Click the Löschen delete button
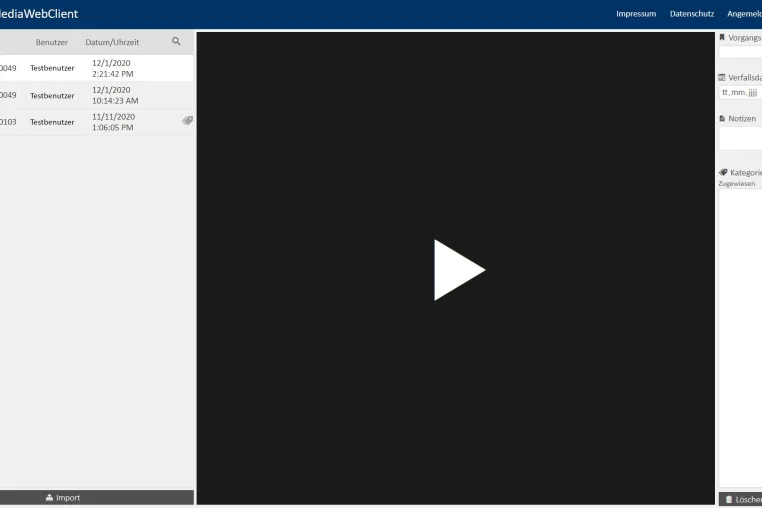 741,499
